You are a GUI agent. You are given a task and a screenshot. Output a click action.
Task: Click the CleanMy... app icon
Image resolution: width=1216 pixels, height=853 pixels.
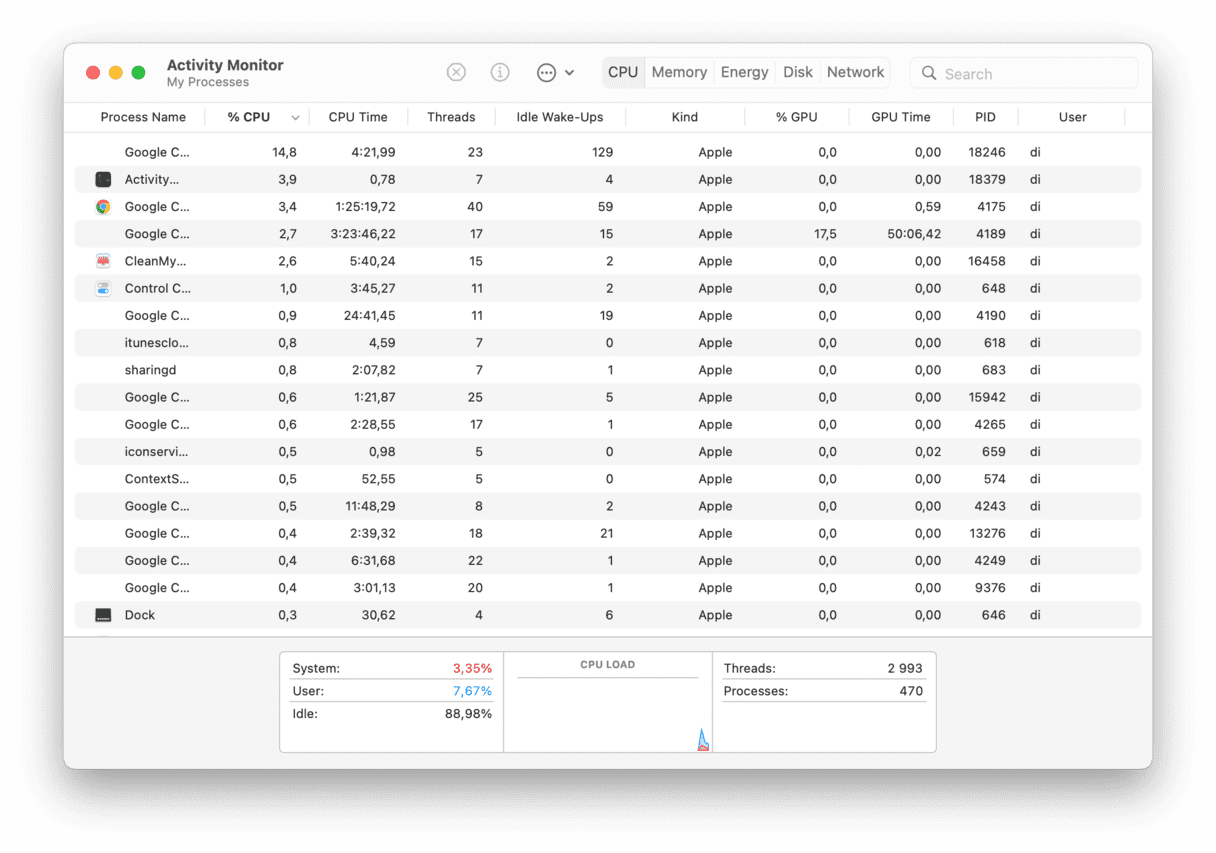click(103, 261)
